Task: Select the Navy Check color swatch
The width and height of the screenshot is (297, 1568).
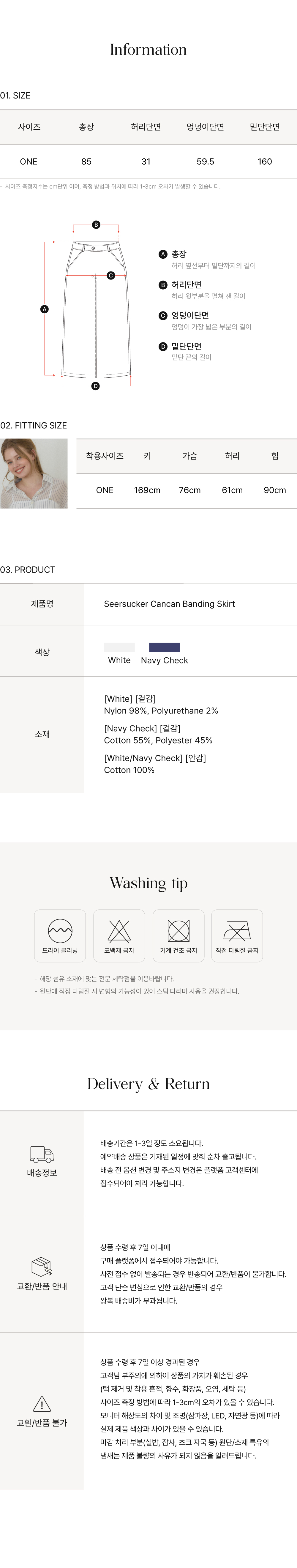Action: click(x=164, y=647)
